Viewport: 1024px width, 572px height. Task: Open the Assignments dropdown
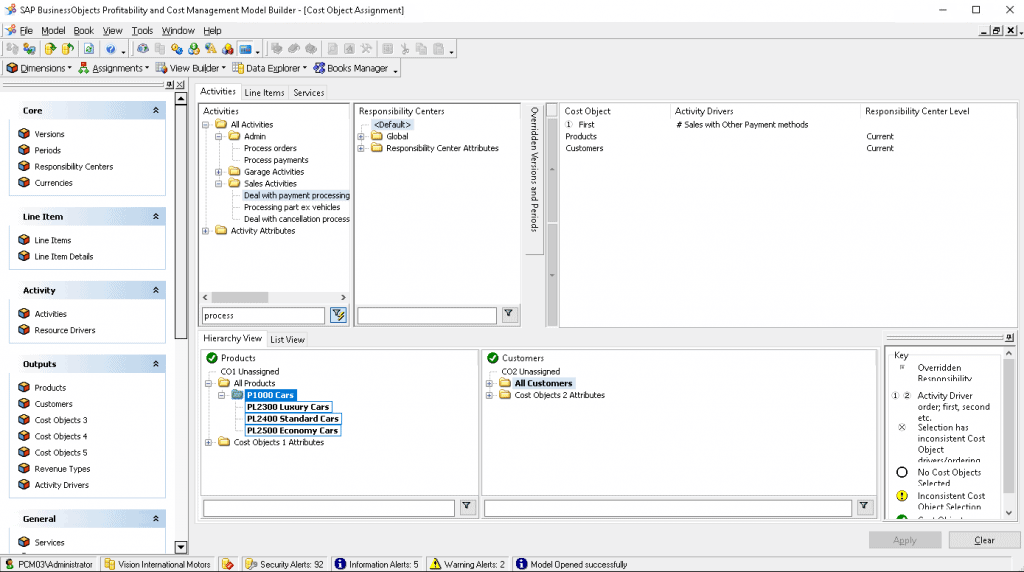(x=114, y=68)
